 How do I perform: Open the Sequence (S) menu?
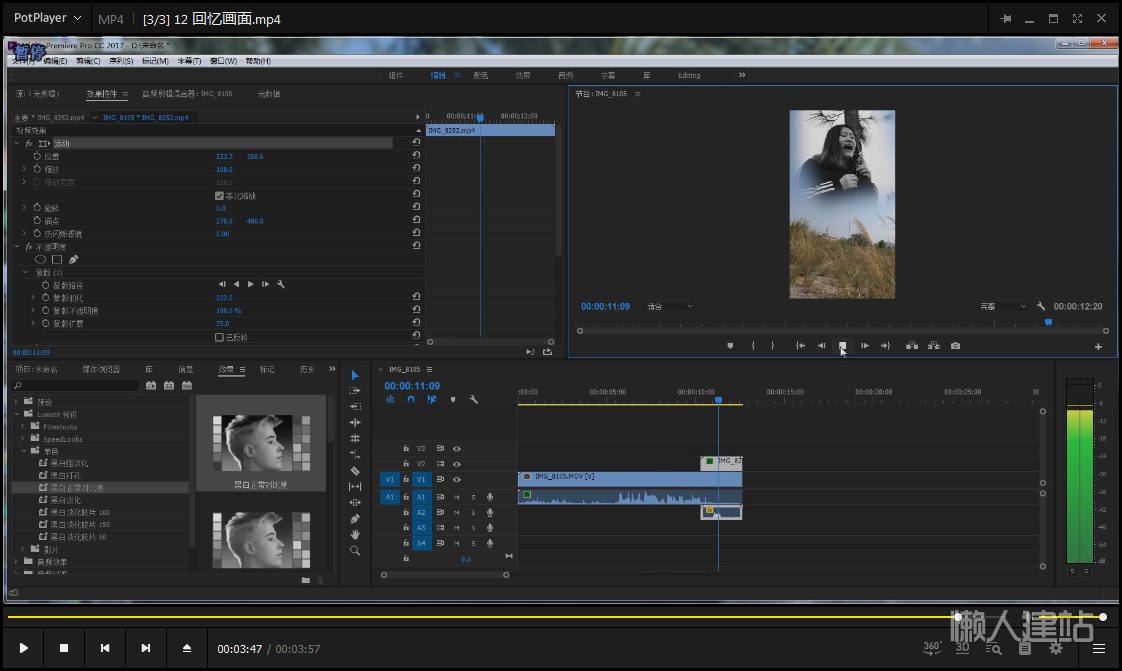pyautogui.click(x=121, y=61)
